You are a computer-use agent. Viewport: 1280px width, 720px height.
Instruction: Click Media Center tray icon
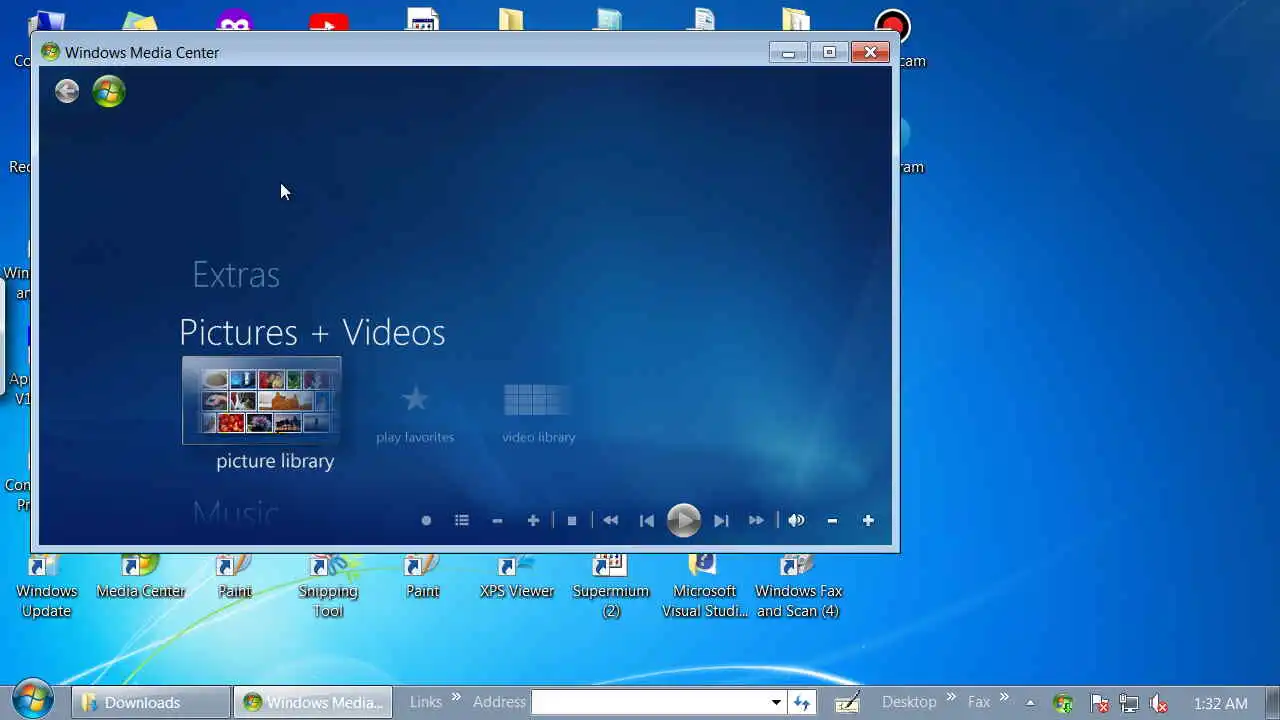[1064, 703]
